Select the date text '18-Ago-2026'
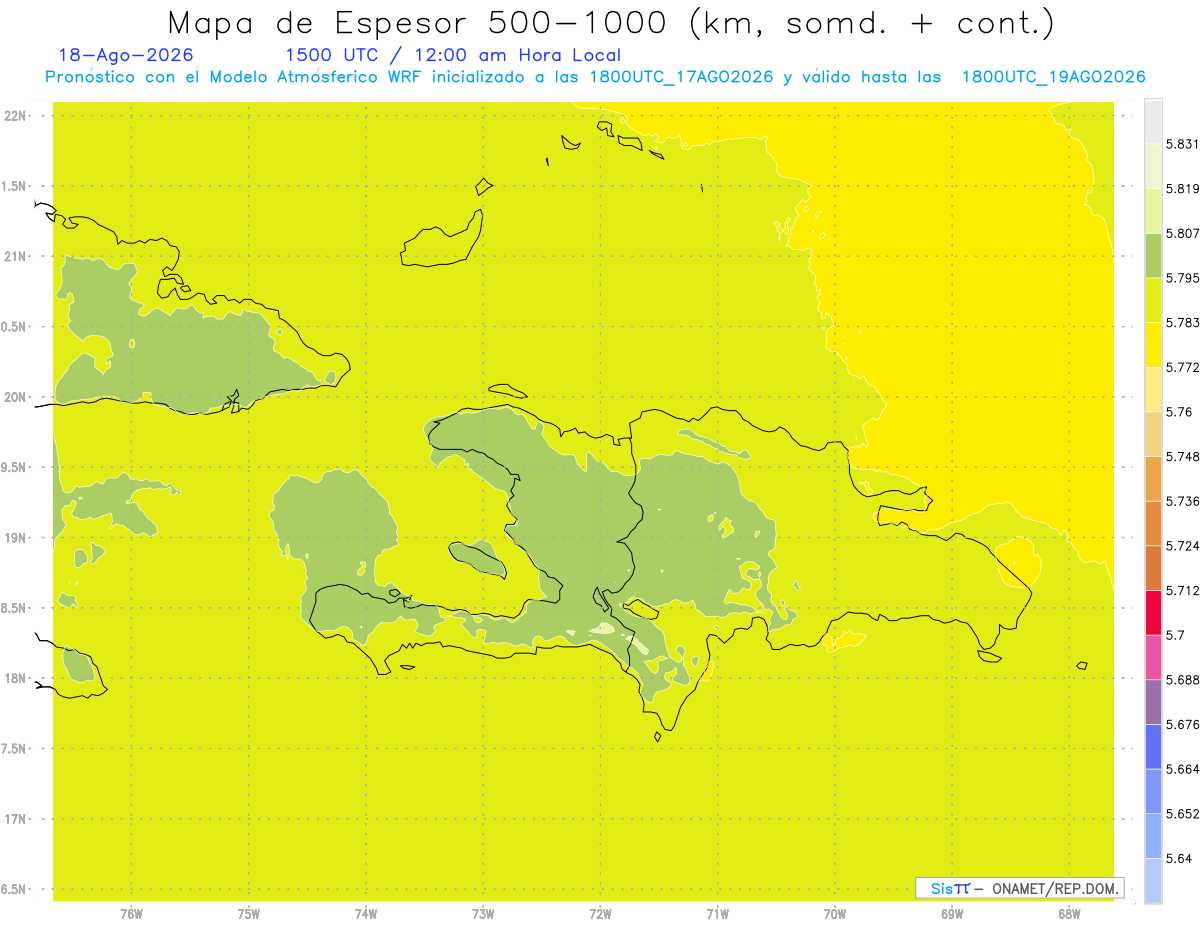 click(126, 56)
